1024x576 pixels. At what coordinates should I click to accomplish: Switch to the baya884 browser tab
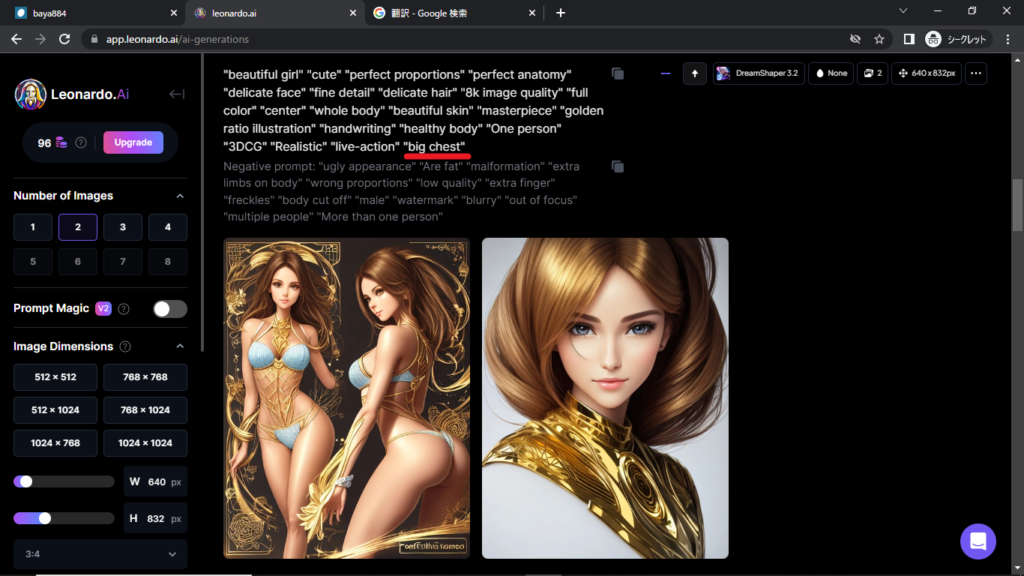click(x=90, y=13)
